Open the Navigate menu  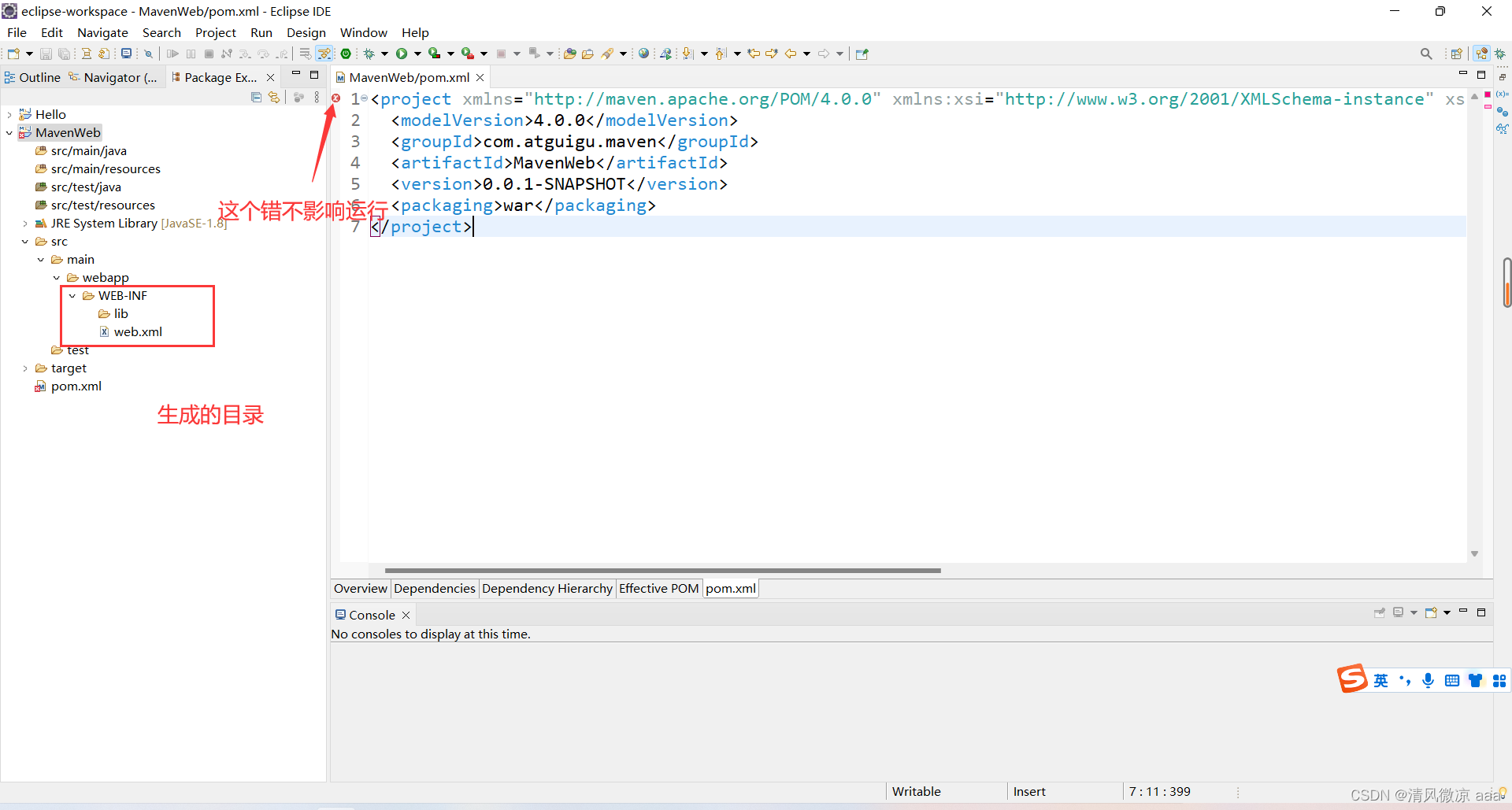102,32
